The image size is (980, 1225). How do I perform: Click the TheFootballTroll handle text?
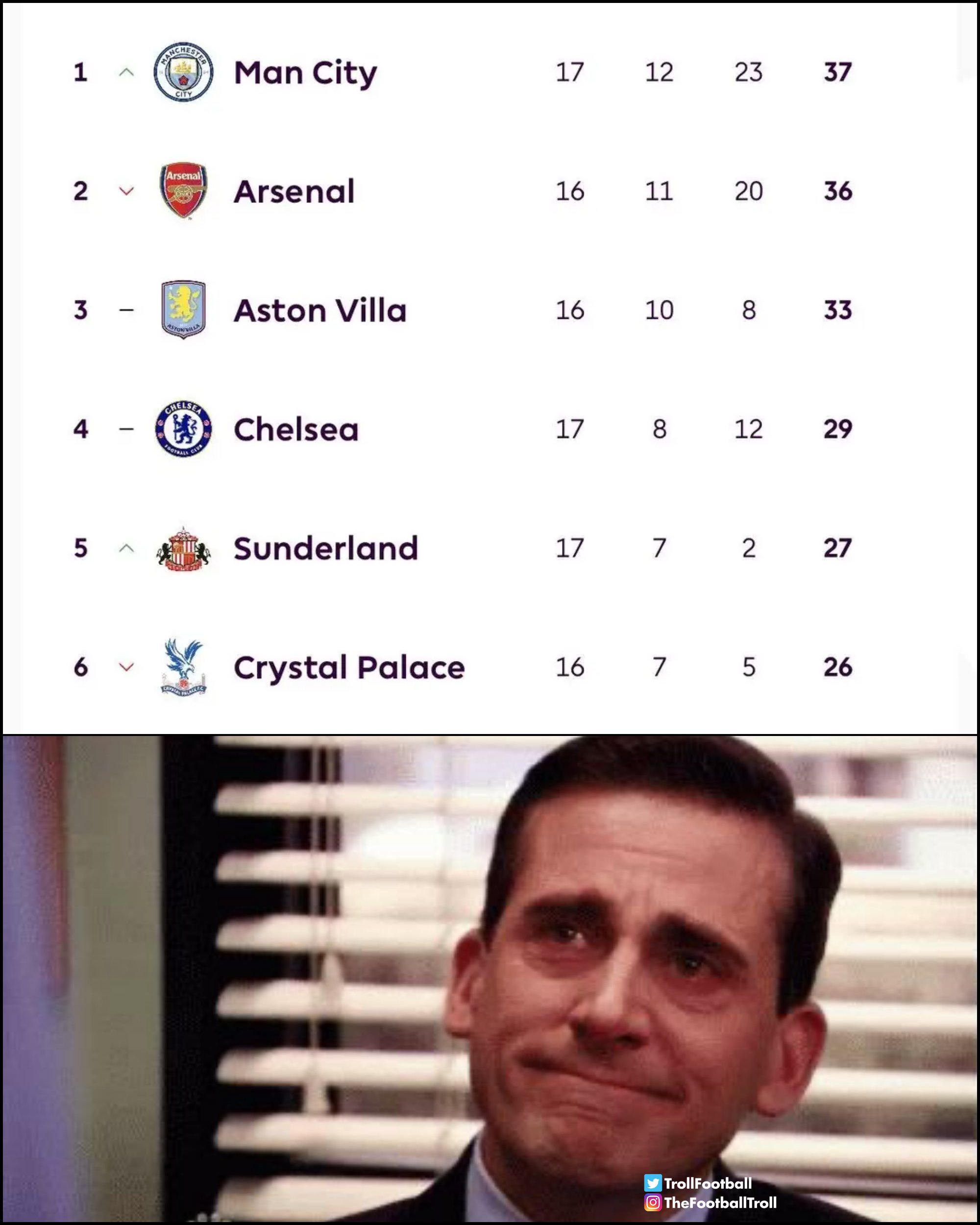point(720,1202)
